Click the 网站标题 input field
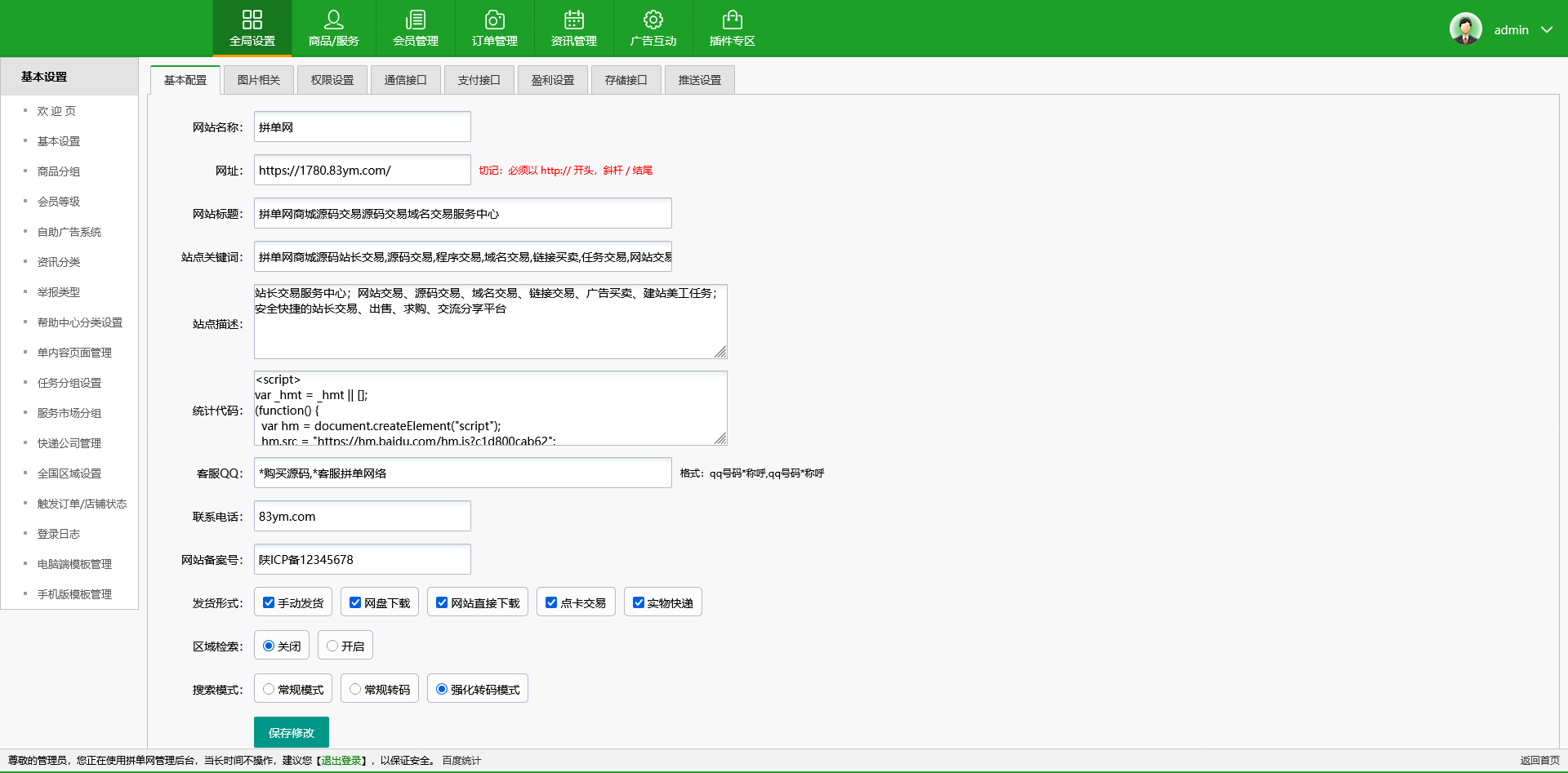Image resolution: width=1568 pixels, height=773 pixels. coord(463,213)
